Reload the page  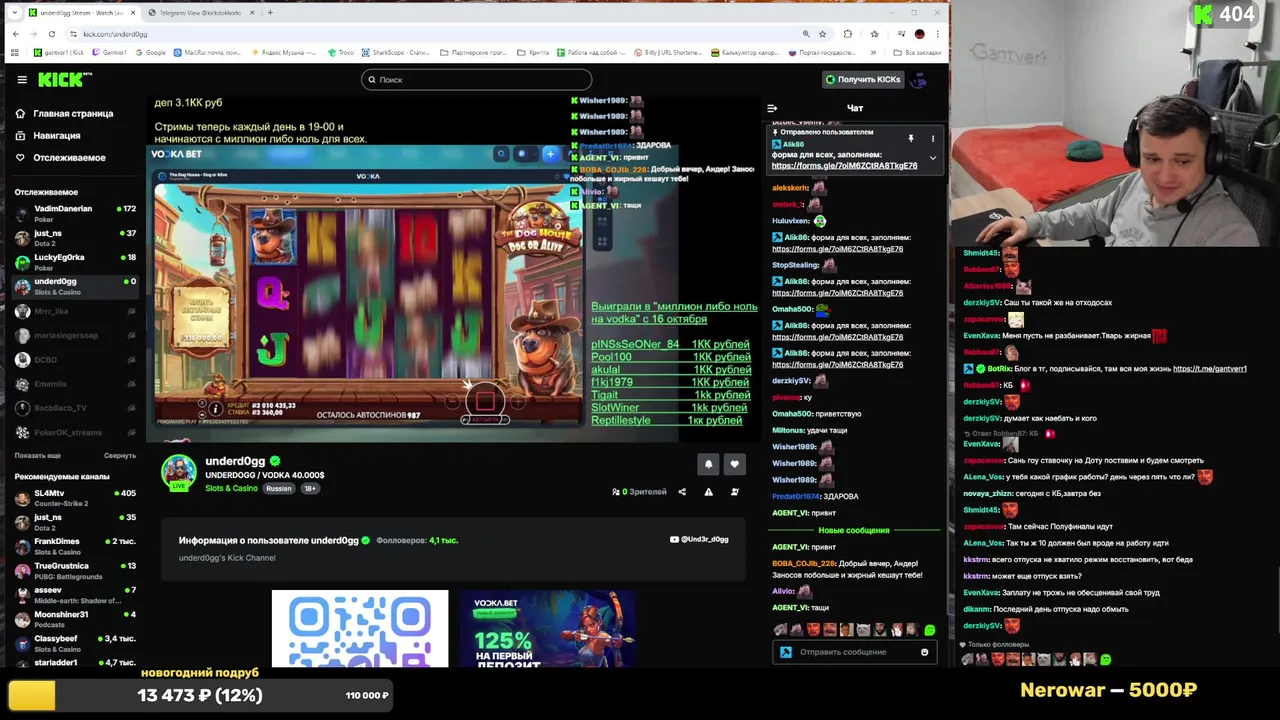pos(51,34)
